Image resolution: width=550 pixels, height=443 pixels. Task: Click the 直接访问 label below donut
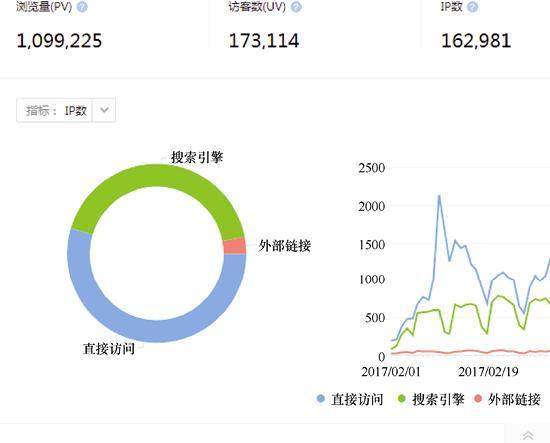click(x=109, y=349)
